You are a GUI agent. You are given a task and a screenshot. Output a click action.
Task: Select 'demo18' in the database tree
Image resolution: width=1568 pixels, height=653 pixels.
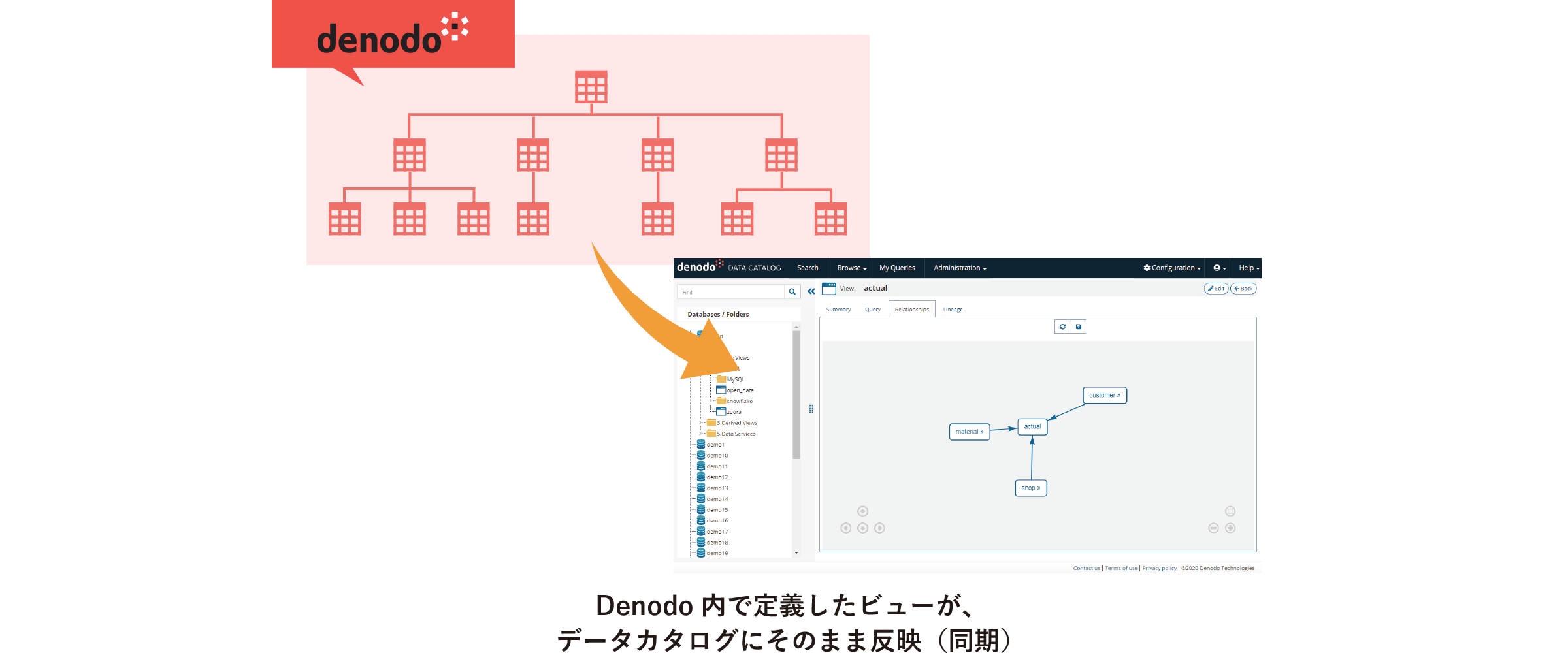(x=717, y=543)
